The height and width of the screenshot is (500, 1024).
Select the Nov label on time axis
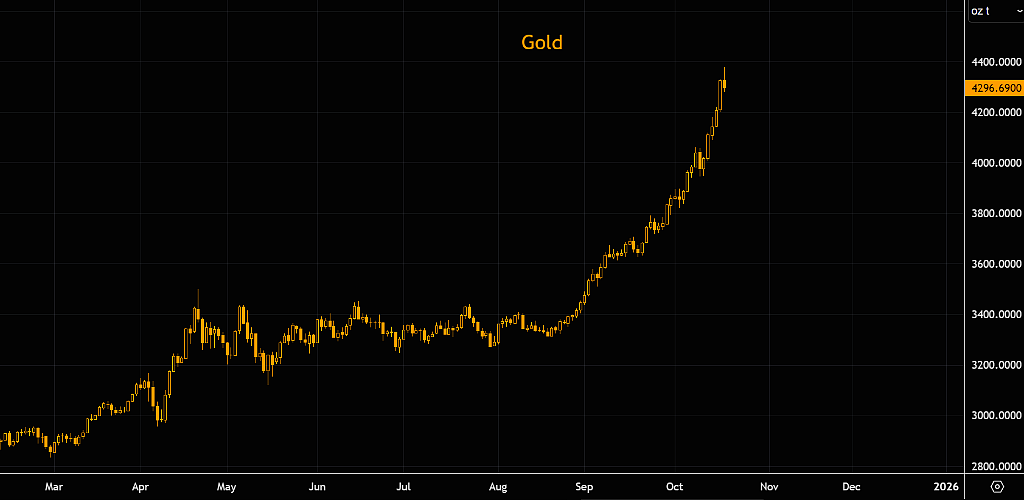769,487
